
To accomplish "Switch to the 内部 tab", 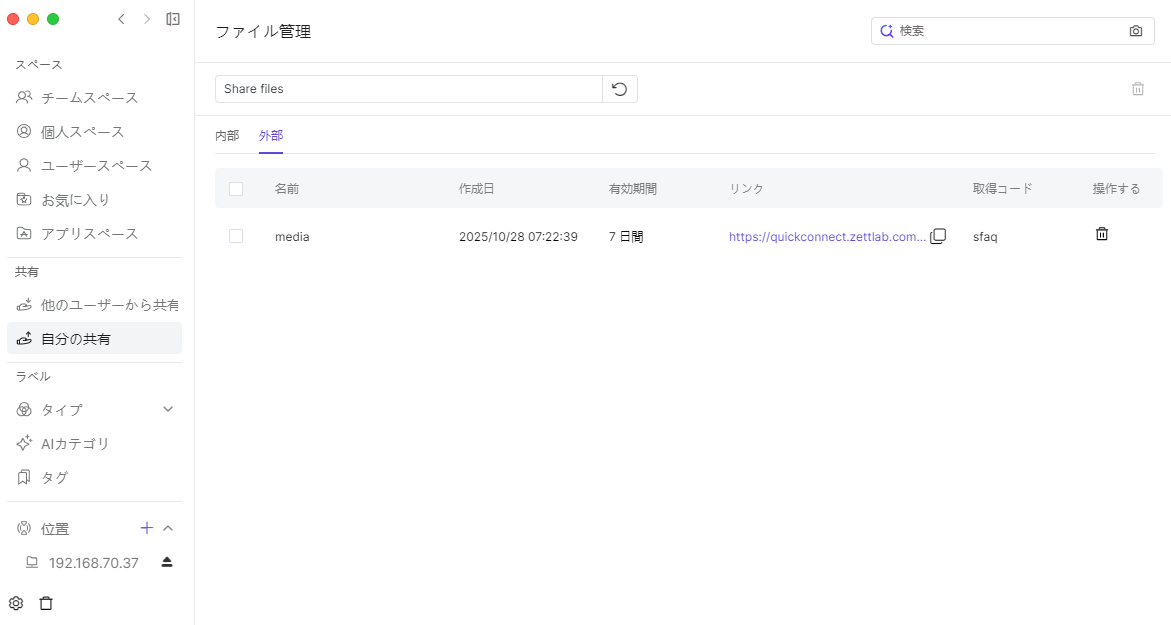I will [x=227, y=136].
